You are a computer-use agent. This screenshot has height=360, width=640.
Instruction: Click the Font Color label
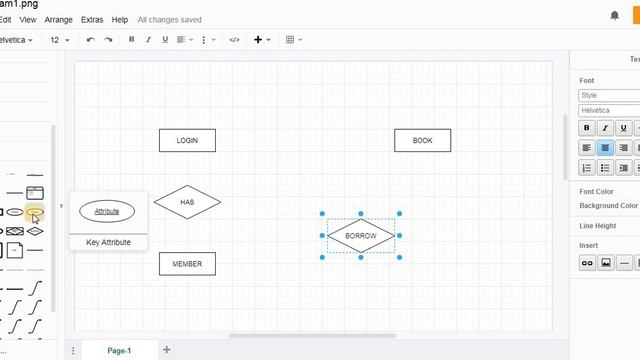pos(596,191)
